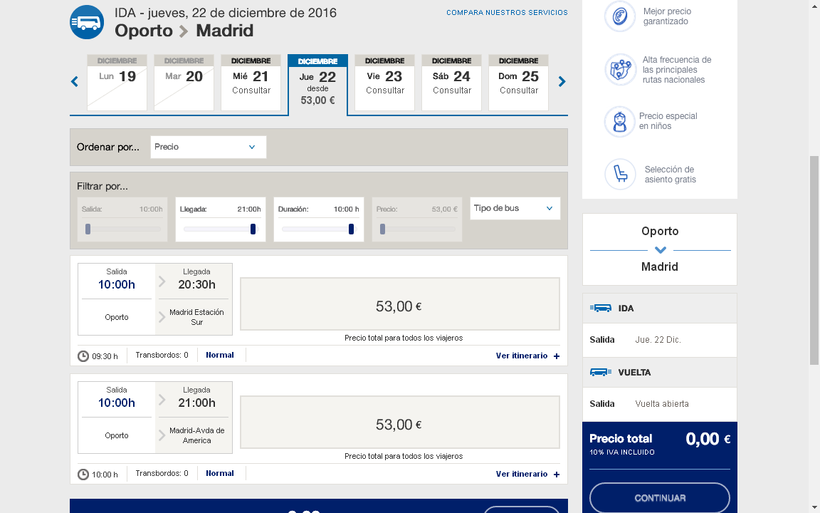Select the Sáb 24 date tab
Image resolution: width=820 pixels, height=513 pixels.
pyautogui.click(x=451, y=82)
